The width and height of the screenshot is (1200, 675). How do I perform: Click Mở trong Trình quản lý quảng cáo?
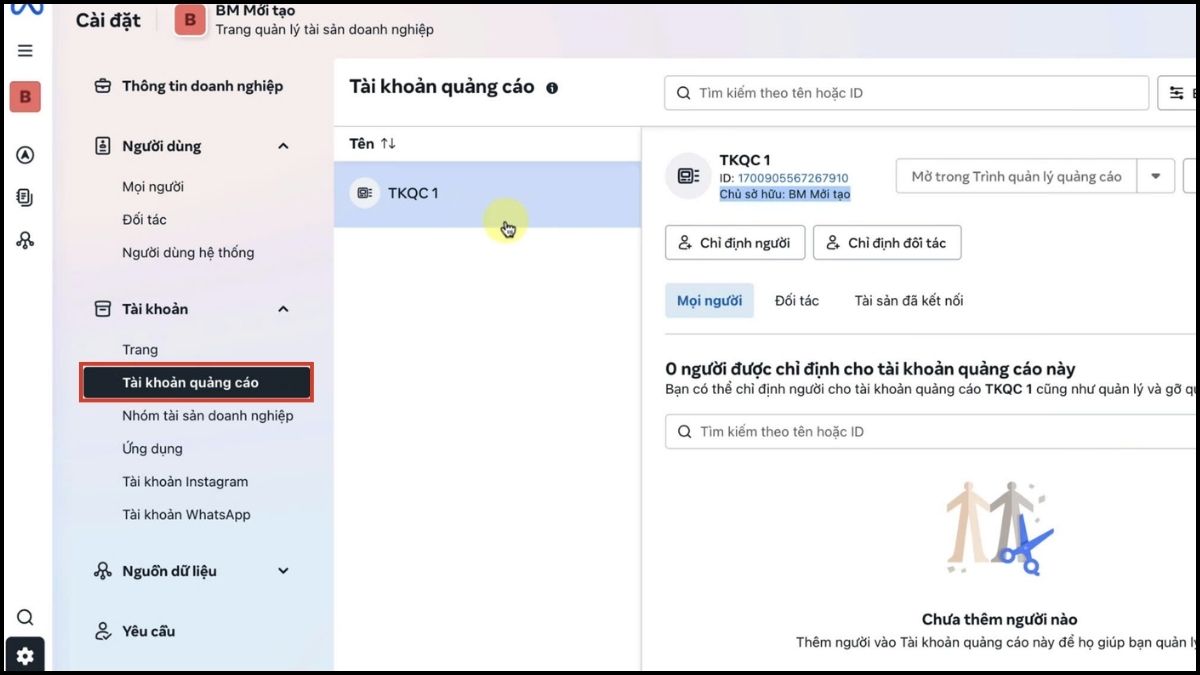coord(1016,176)
